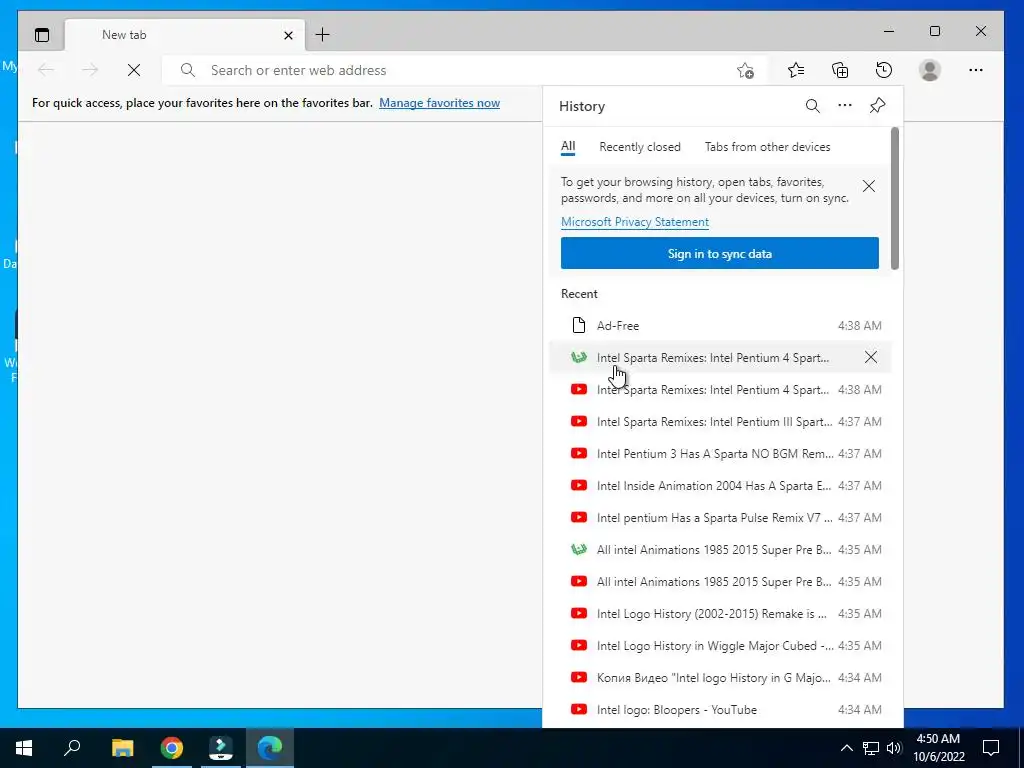Viewport: 1024px width, 768px height.
Task: Search history with magnifier icon
Action: click(x=812, y=106)
